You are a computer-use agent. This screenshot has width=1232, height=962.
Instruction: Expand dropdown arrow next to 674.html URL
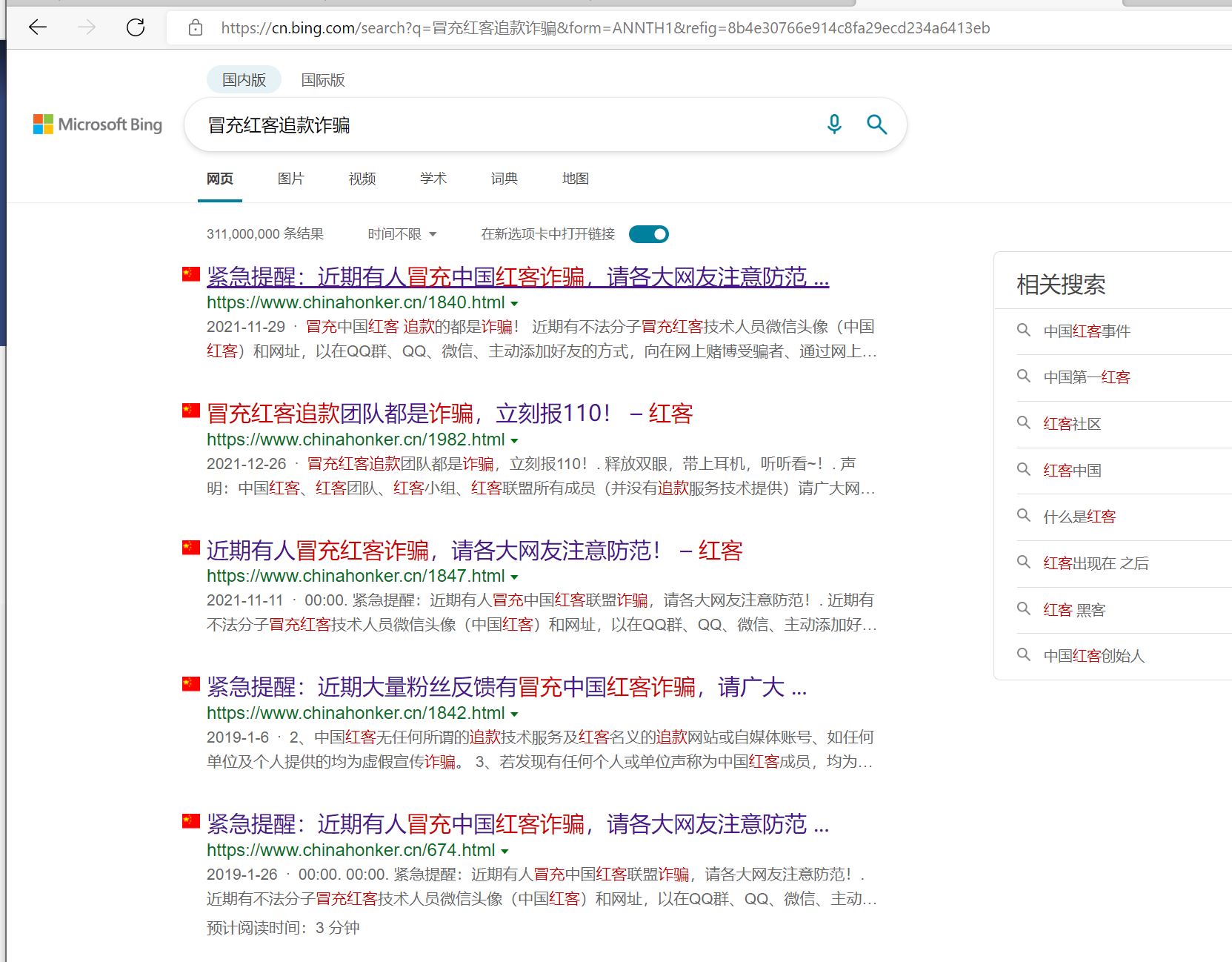tap(505, 852)
